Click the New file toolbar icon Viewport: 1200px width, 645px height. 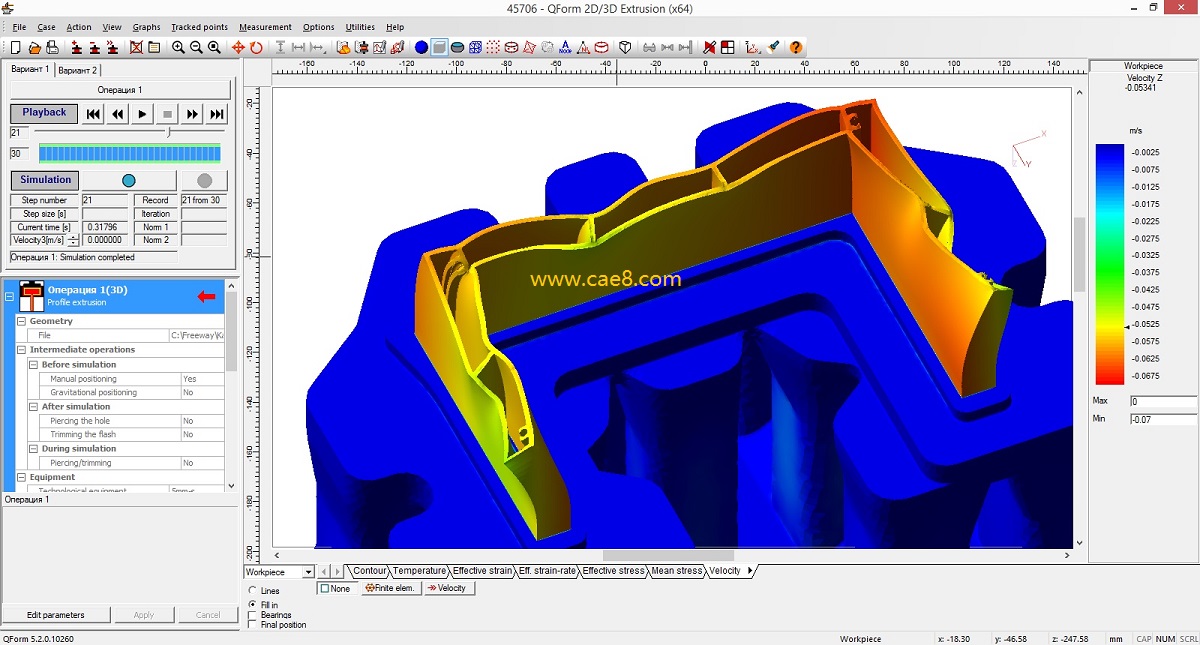(16, 47)
